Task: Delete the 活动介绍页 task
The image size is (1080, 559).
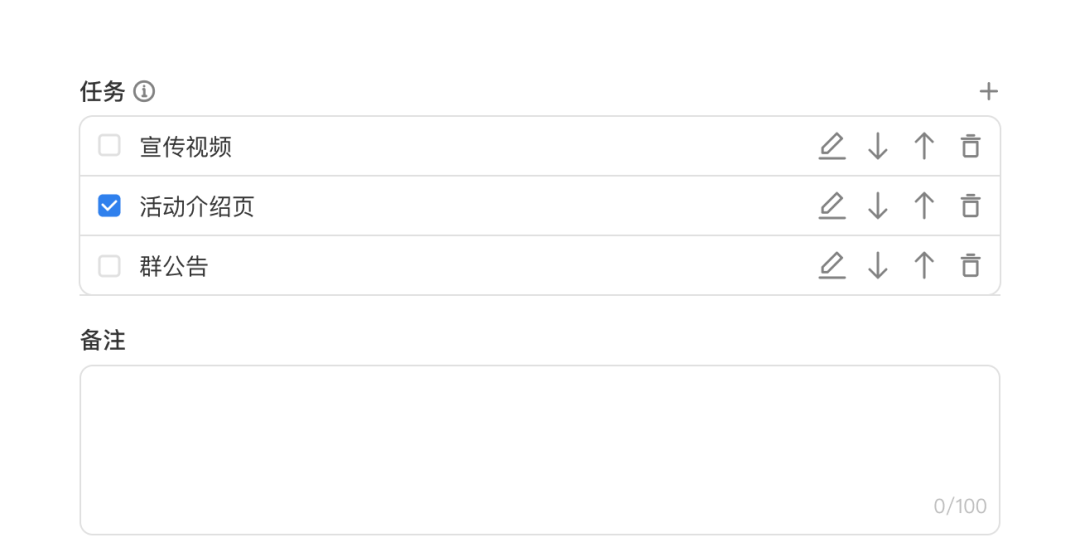Action: [970, 206]
